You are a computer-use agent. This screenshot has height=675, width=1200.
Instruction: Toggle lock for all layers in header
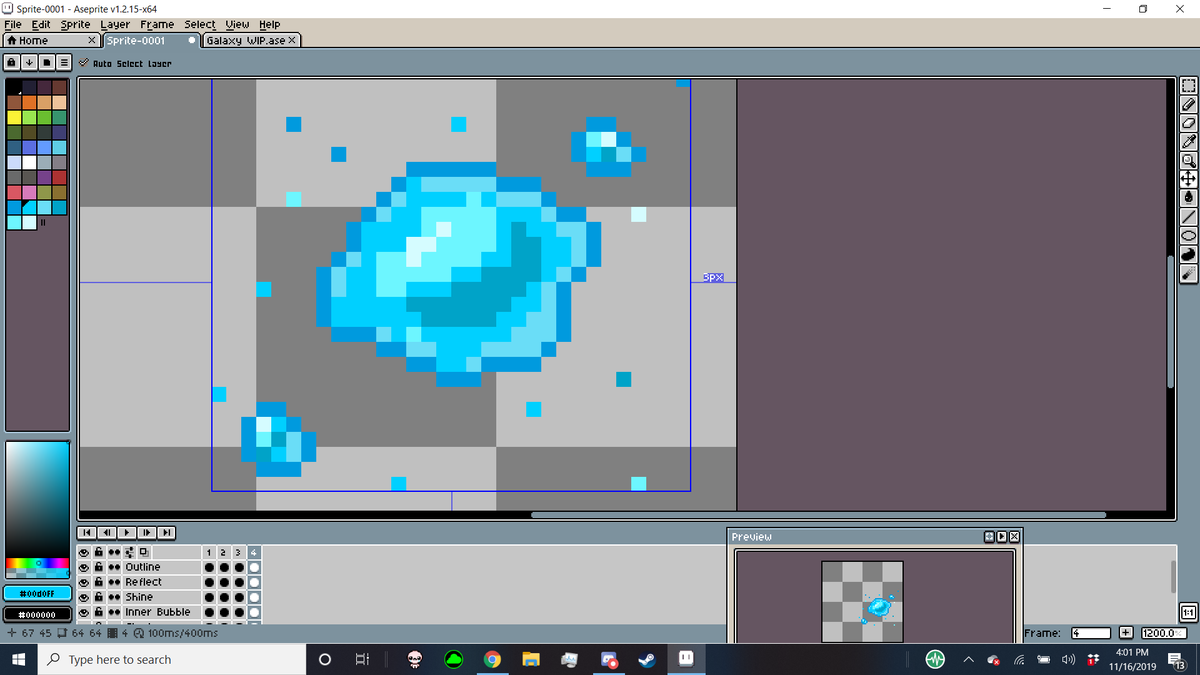99,552
